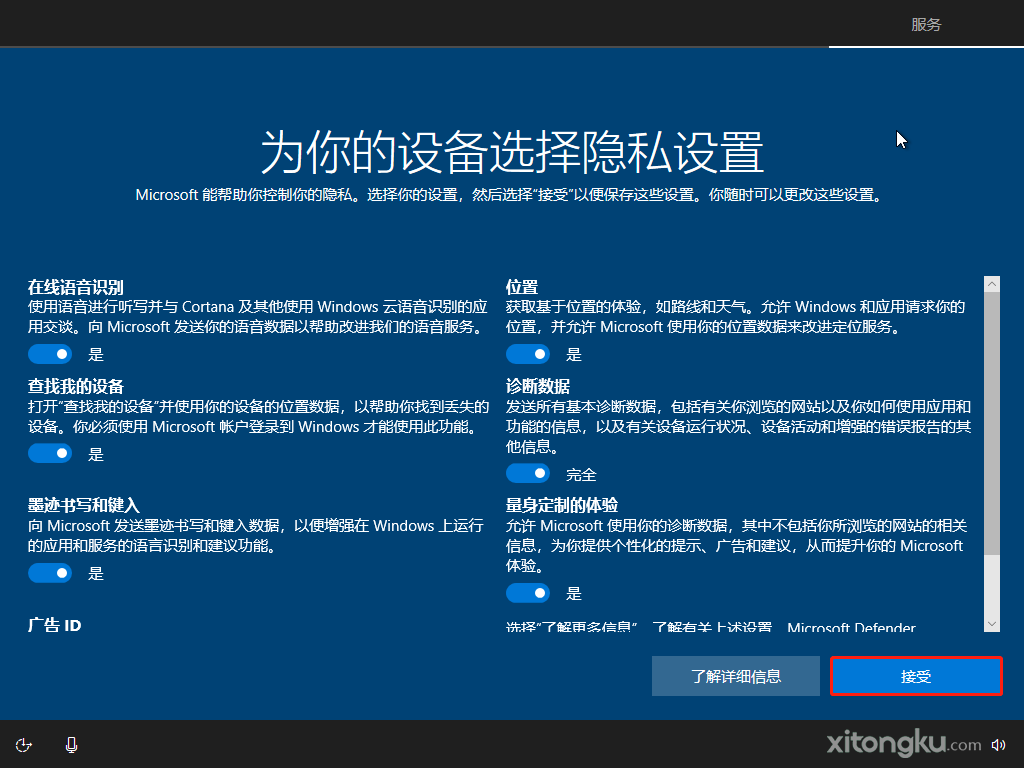
Task: Click the volume speaker icon
Action: pos(998,745)
